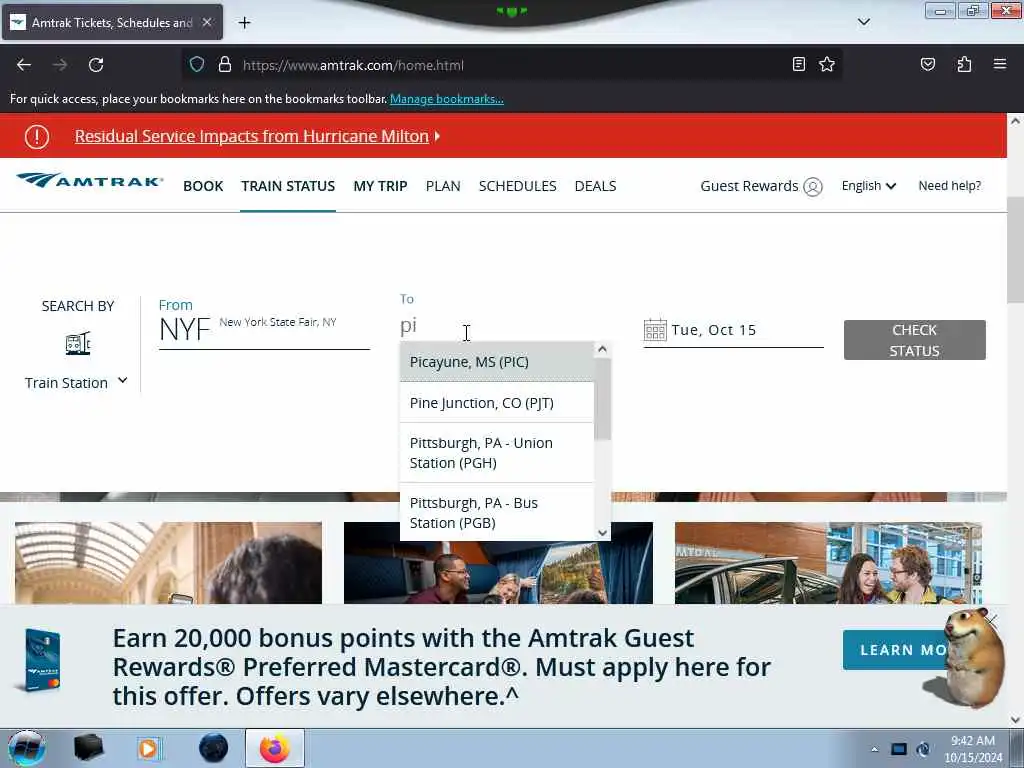Viewport: 1024px width, 768px height.
Task: Click the suggestion list scroll up arrow
Action: pyautogui.click(x=602, y=349)
